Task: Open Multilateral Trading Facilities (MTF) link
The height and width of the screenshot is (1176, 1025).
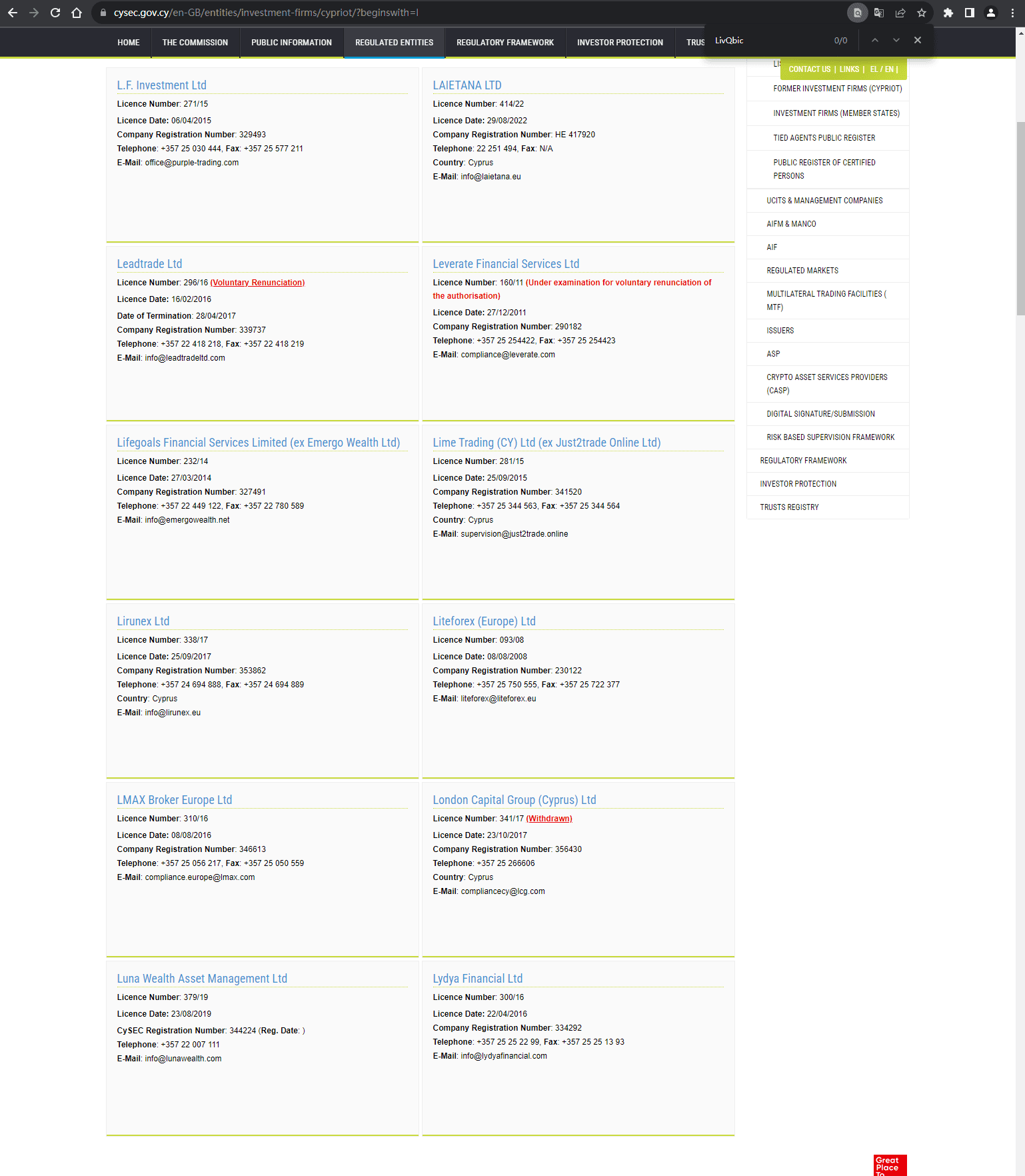Action: pos(826,301)
